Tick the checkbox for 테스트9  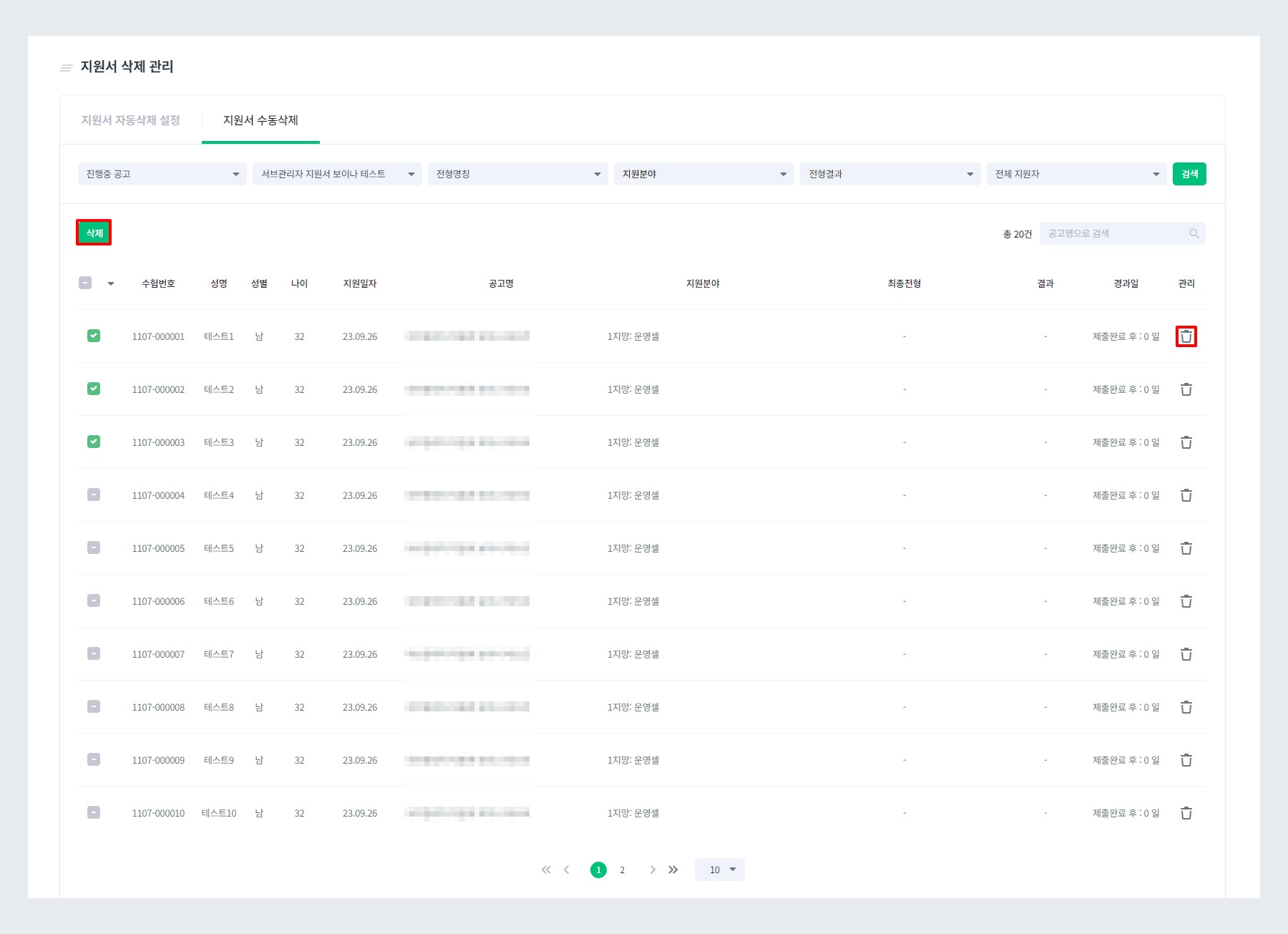point(94,759)
